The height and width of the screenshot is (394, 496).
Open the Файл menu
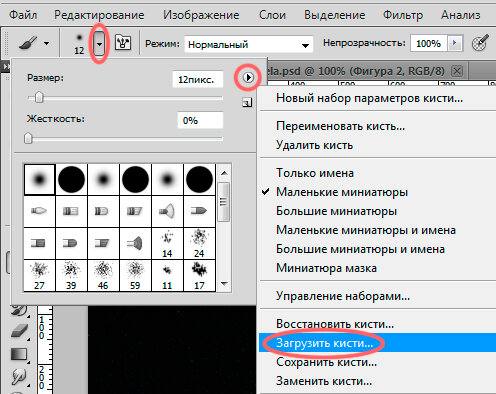[x=23, y=15]
